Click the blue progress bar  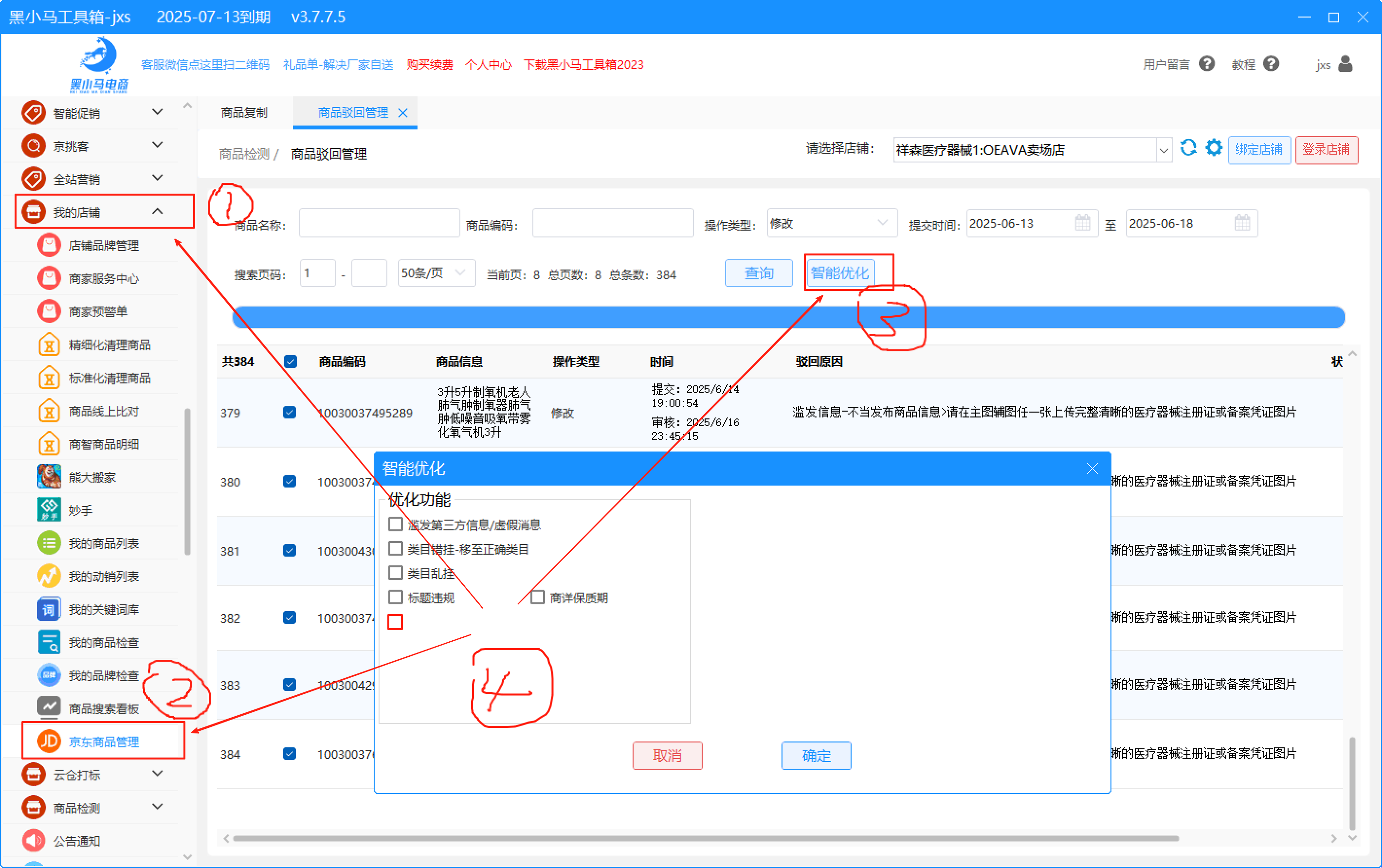[x=788, y=317]
